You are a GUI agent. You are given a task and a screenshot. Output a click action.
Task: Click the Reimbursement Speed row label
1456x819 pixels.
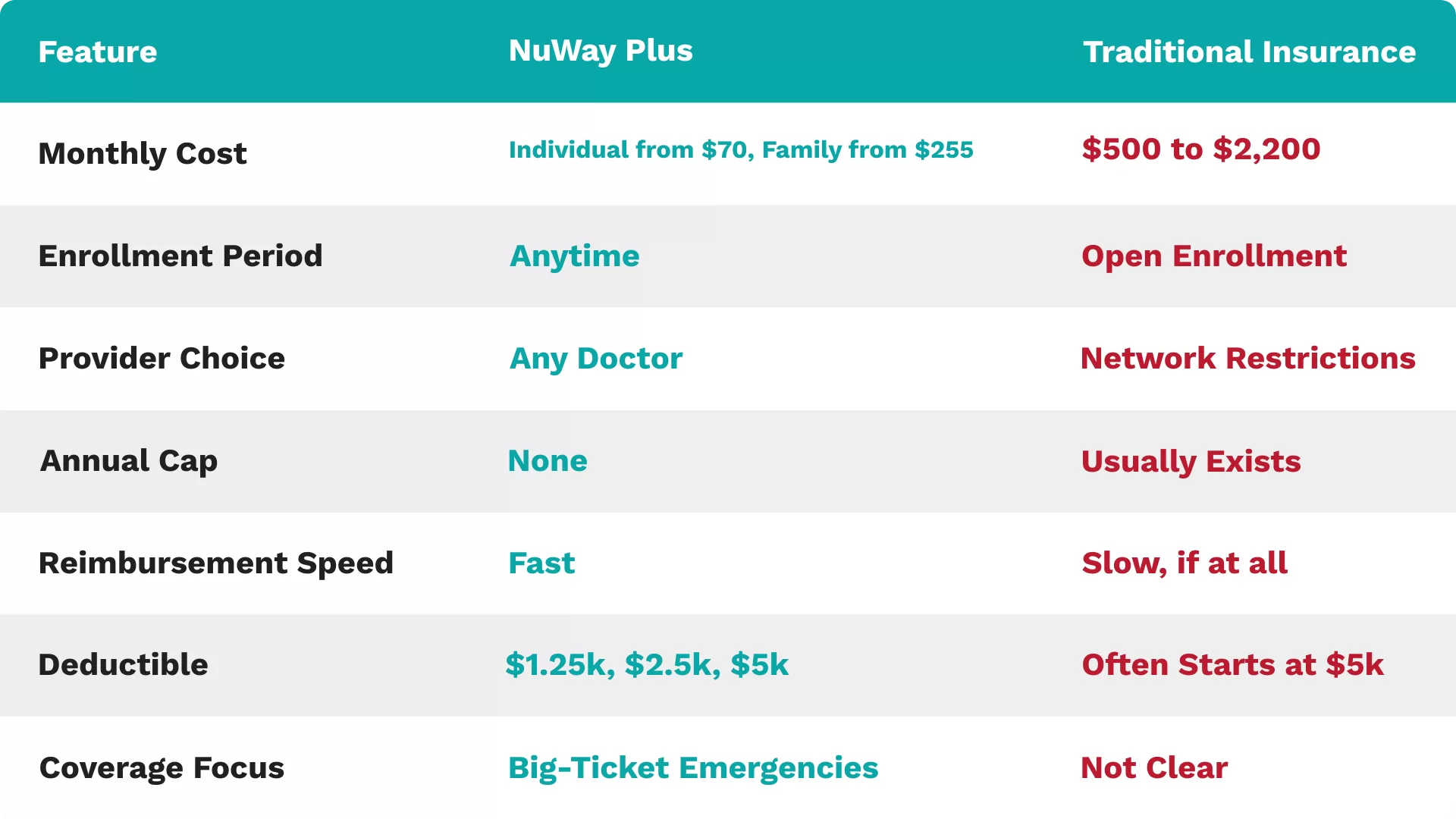pyautogui.click(x=216, y=563)
